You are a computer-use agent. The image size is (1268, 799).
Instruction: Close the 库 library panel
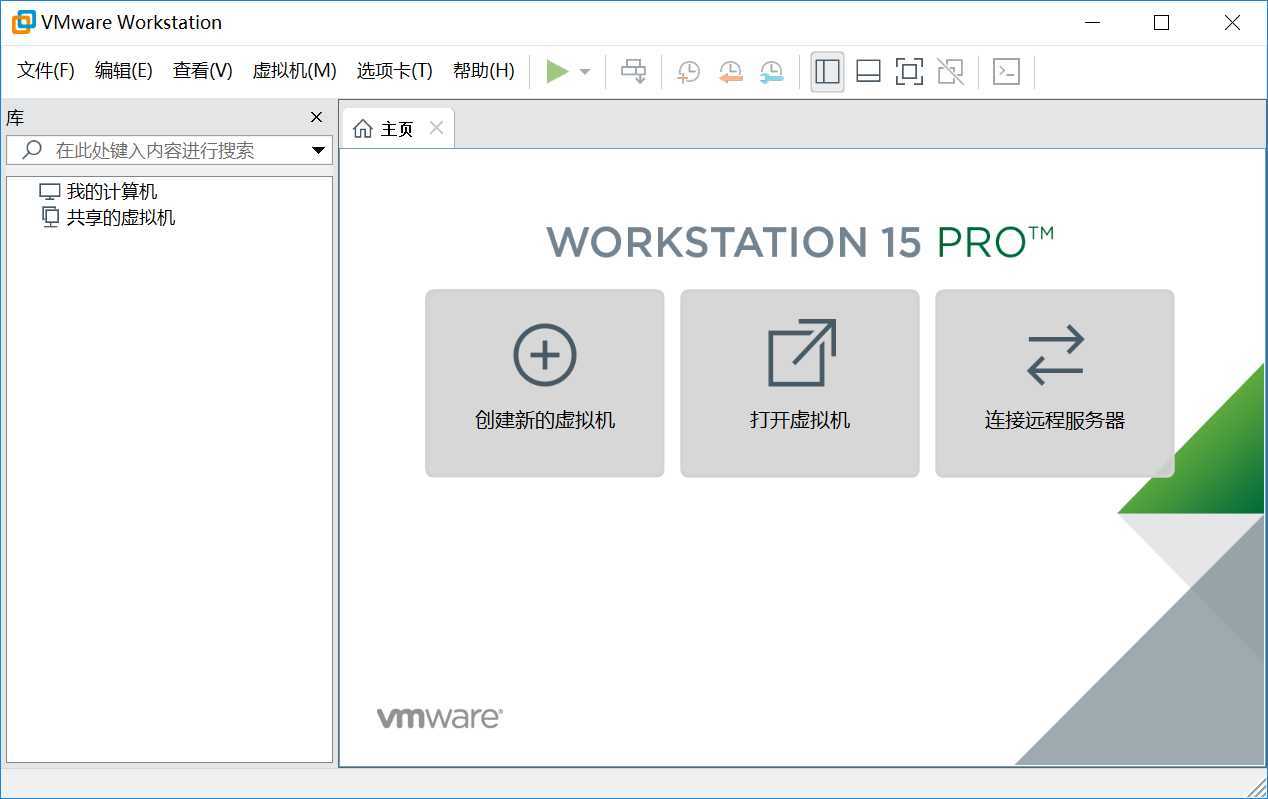tap(317, 117)
